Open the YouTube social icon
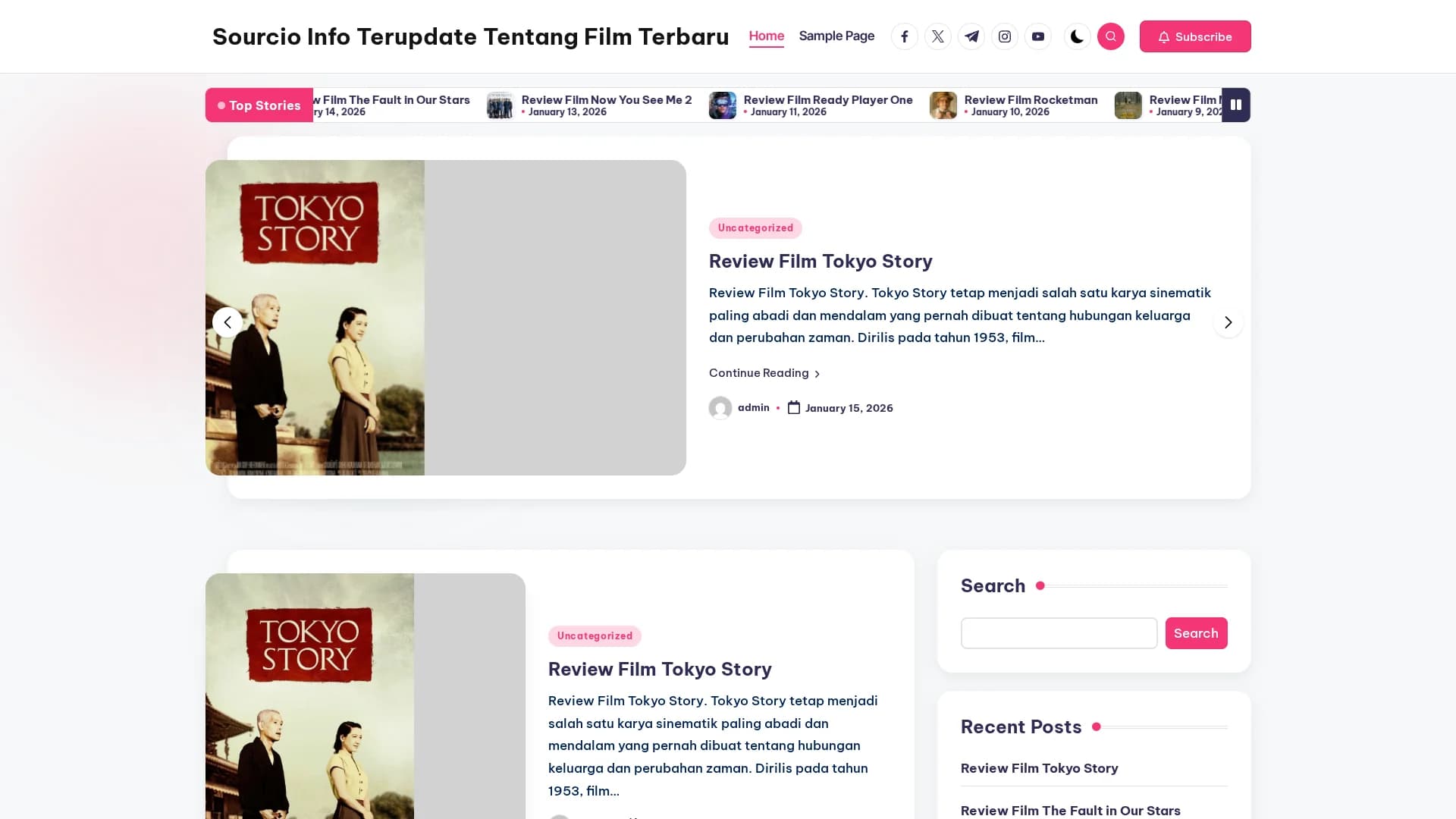1456x819 pixels. (x=1038, y=36)
